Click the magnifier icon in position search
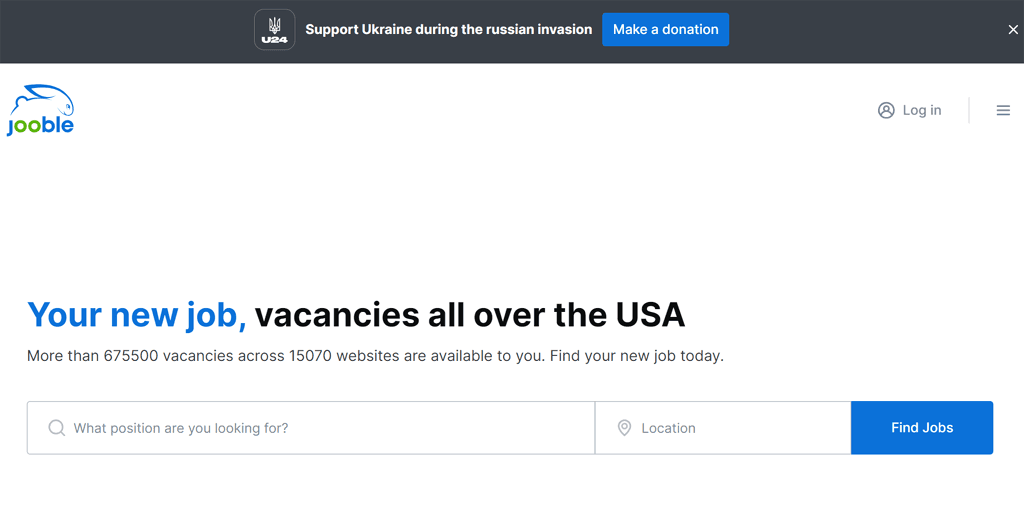The width and height of the screenshot is (1024, 508). (57, 428)
